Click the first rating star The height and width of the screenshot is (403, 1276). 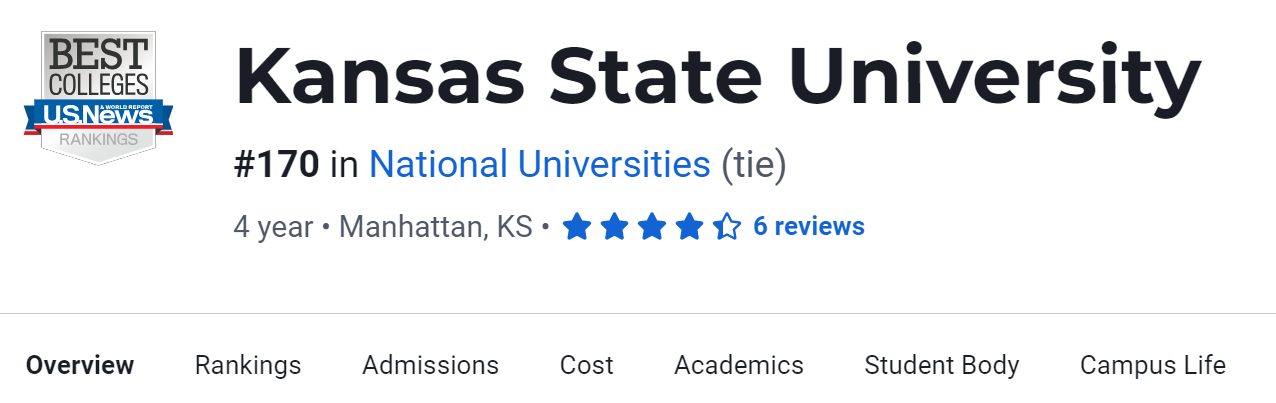[576, 228]
